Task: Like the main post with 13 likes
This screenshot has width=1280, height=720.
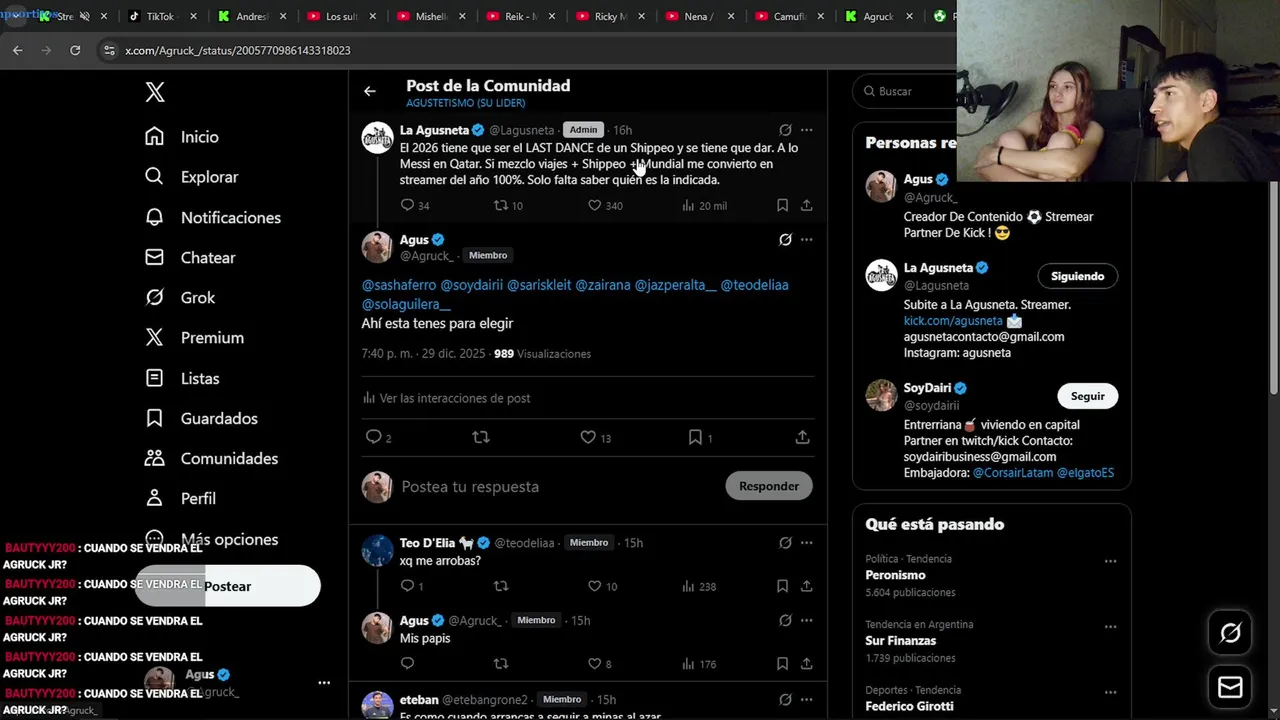Action: (595, 437)
